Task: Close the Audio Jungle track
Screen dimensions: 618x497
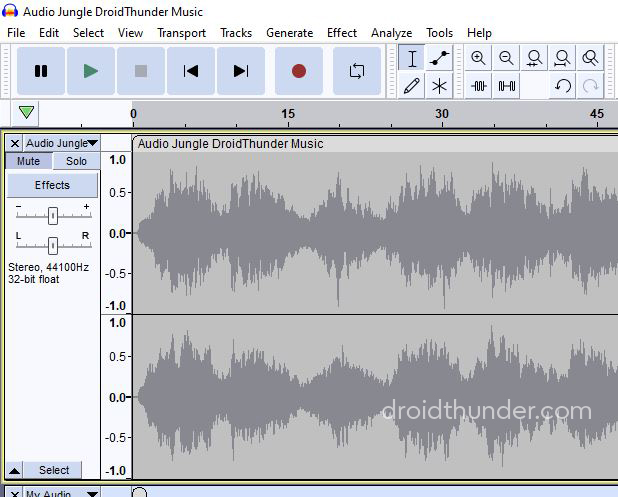Action: tap(15, 143)
